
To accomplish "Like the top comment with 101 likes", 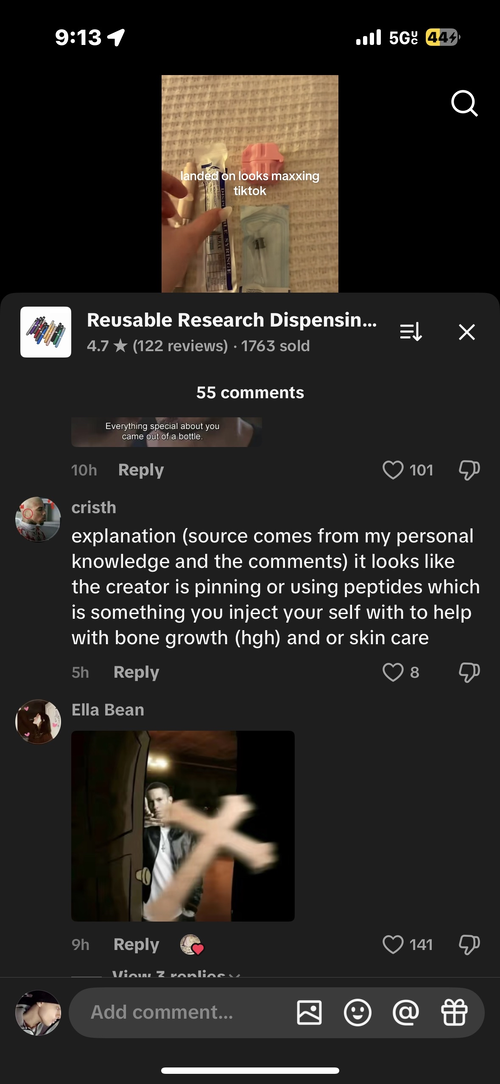I will pyautogui.click(x=393, y=470).
